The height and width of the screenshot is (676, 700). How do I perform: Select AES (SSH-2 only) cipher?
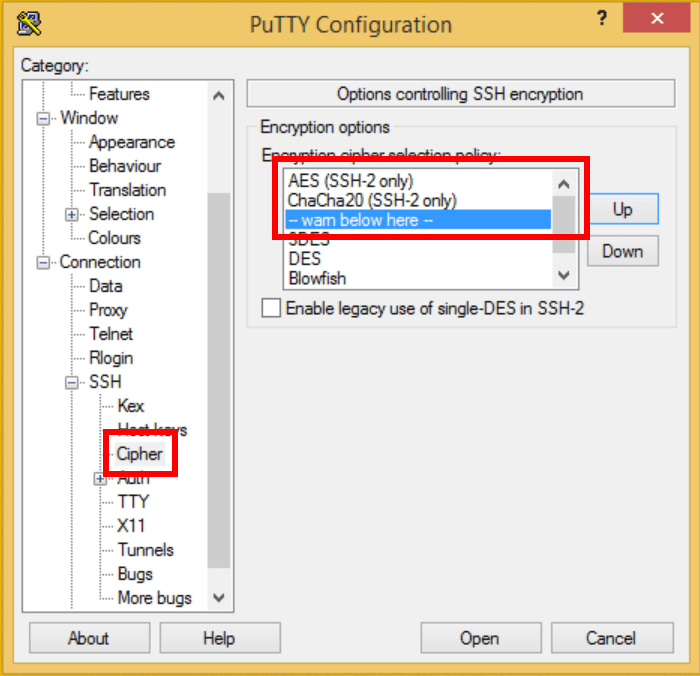pos(418,181)
